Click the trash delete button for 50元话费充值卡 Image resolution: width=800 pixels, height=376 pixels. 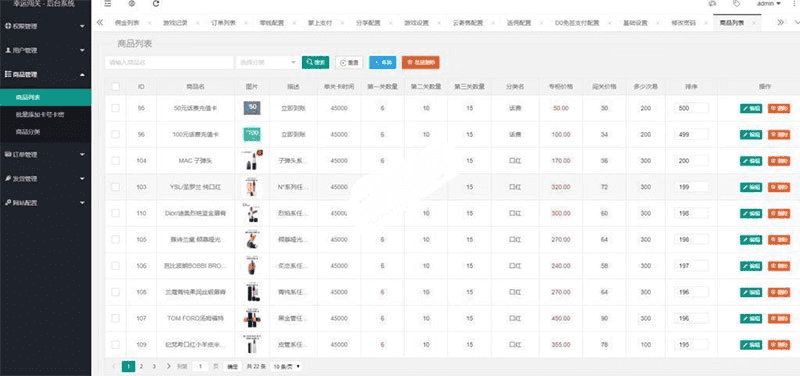tap(779, 108)
